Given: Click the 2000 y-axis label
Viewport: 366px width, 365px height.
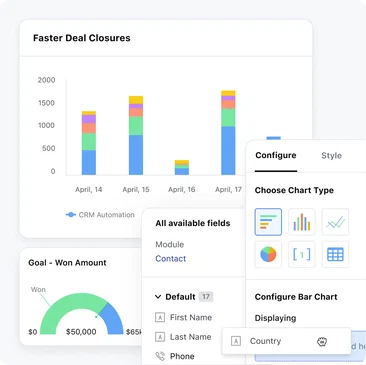Looking at the screenshot, I should (46, 80).
